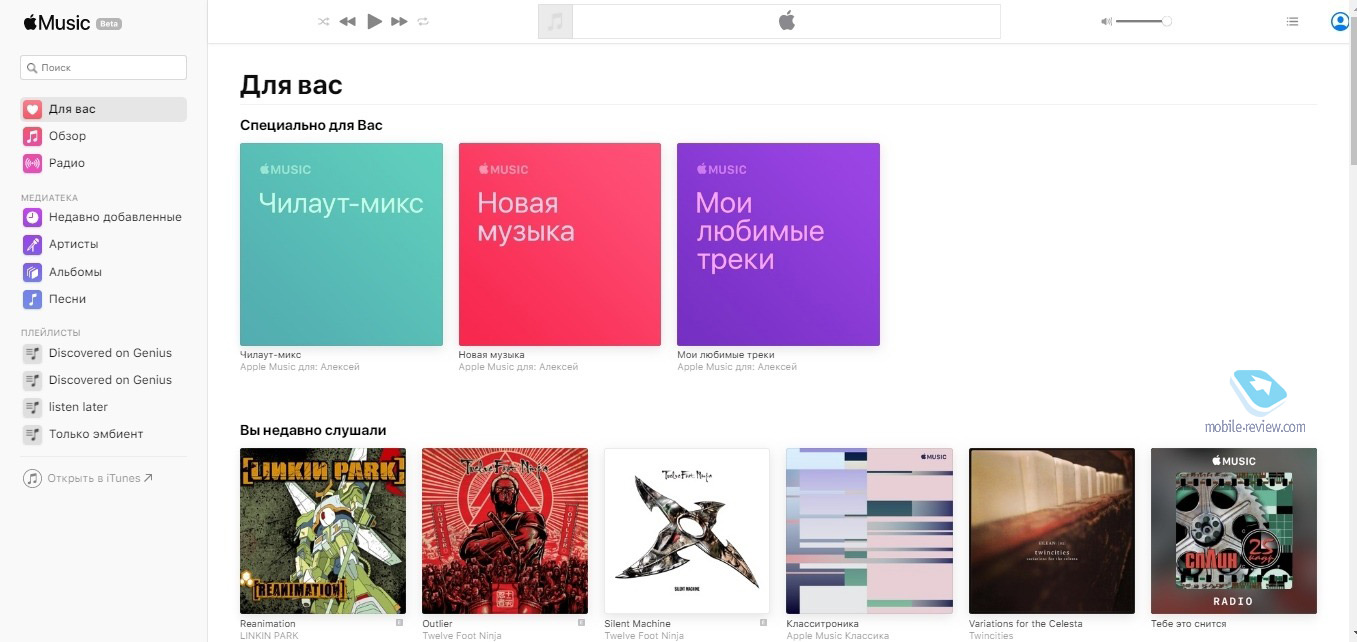The image size is (1357, 642).
Task: Click Тебе это снится title text
Action: (1187, 624)
